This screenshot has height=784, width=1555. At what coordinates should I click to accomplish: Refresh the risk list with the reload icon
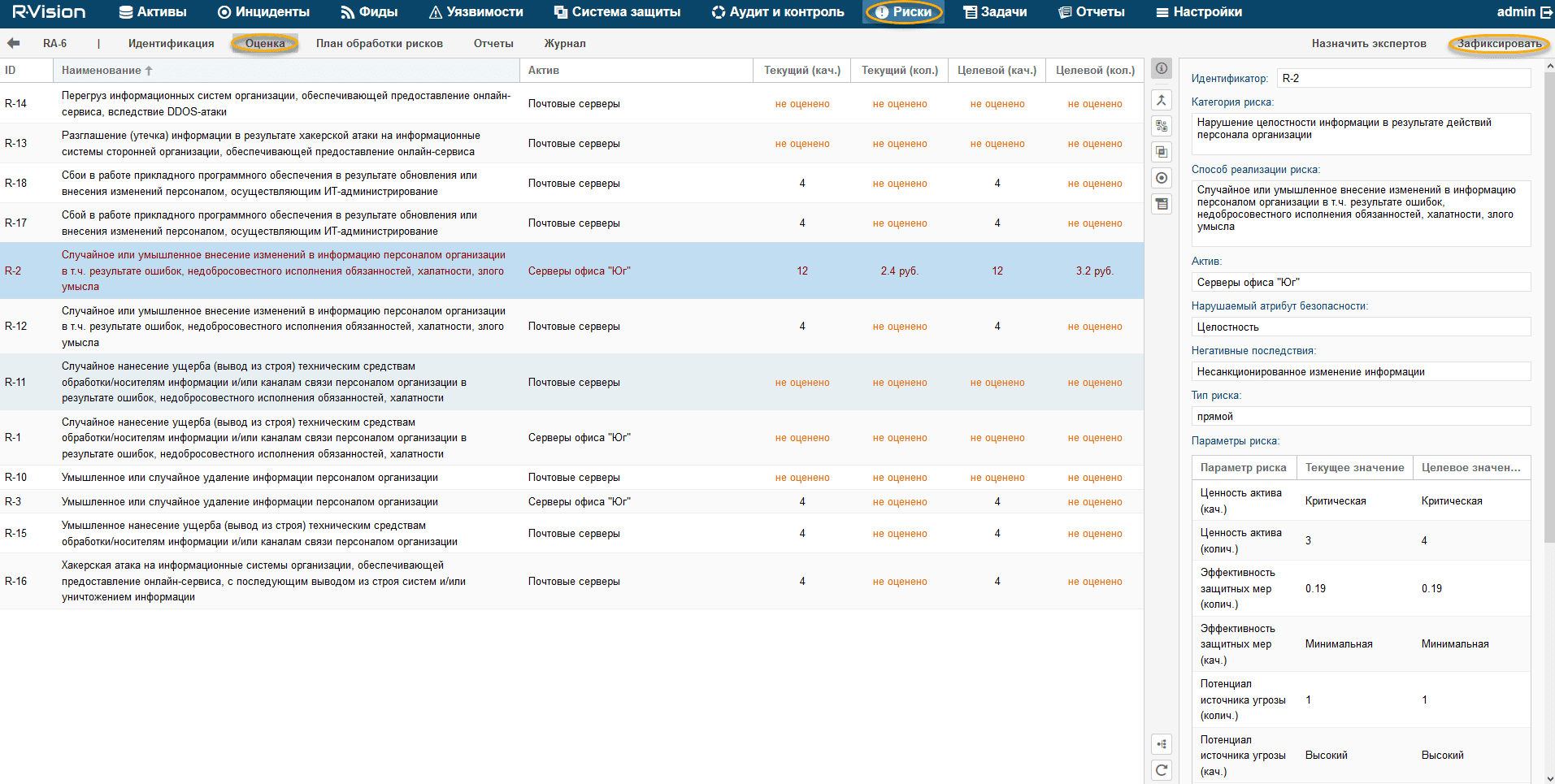coord(1162,769)
